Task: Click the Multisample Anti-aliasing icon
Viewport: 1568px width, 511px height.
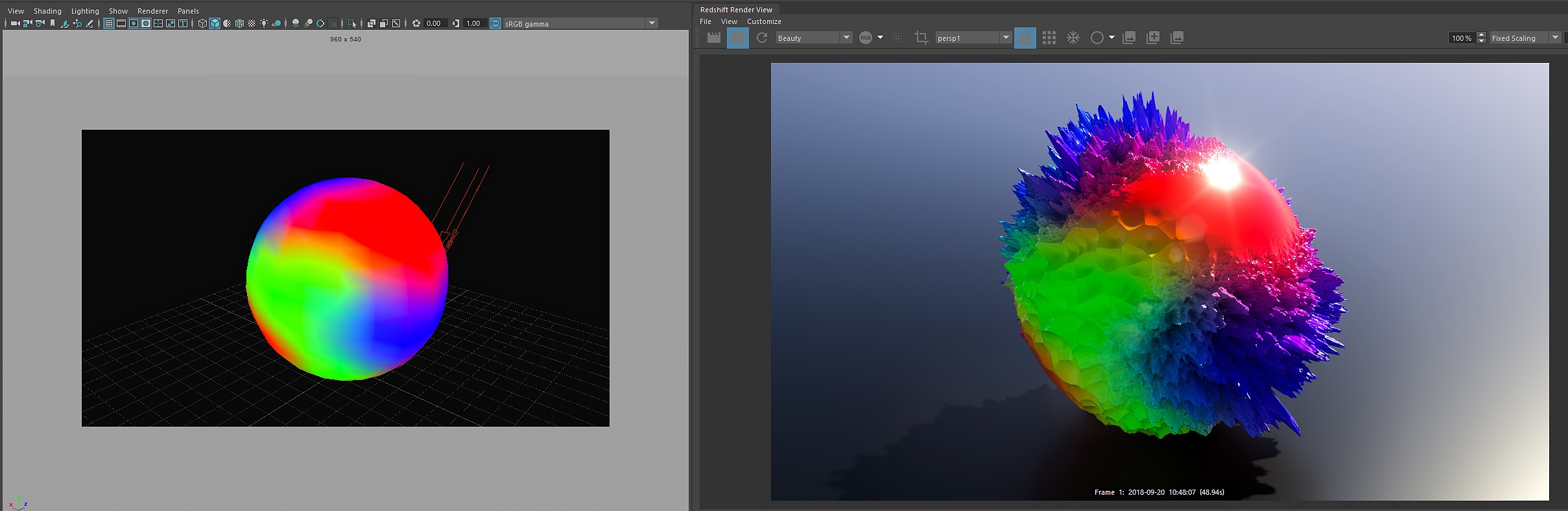Action: (x=320, y=23)
